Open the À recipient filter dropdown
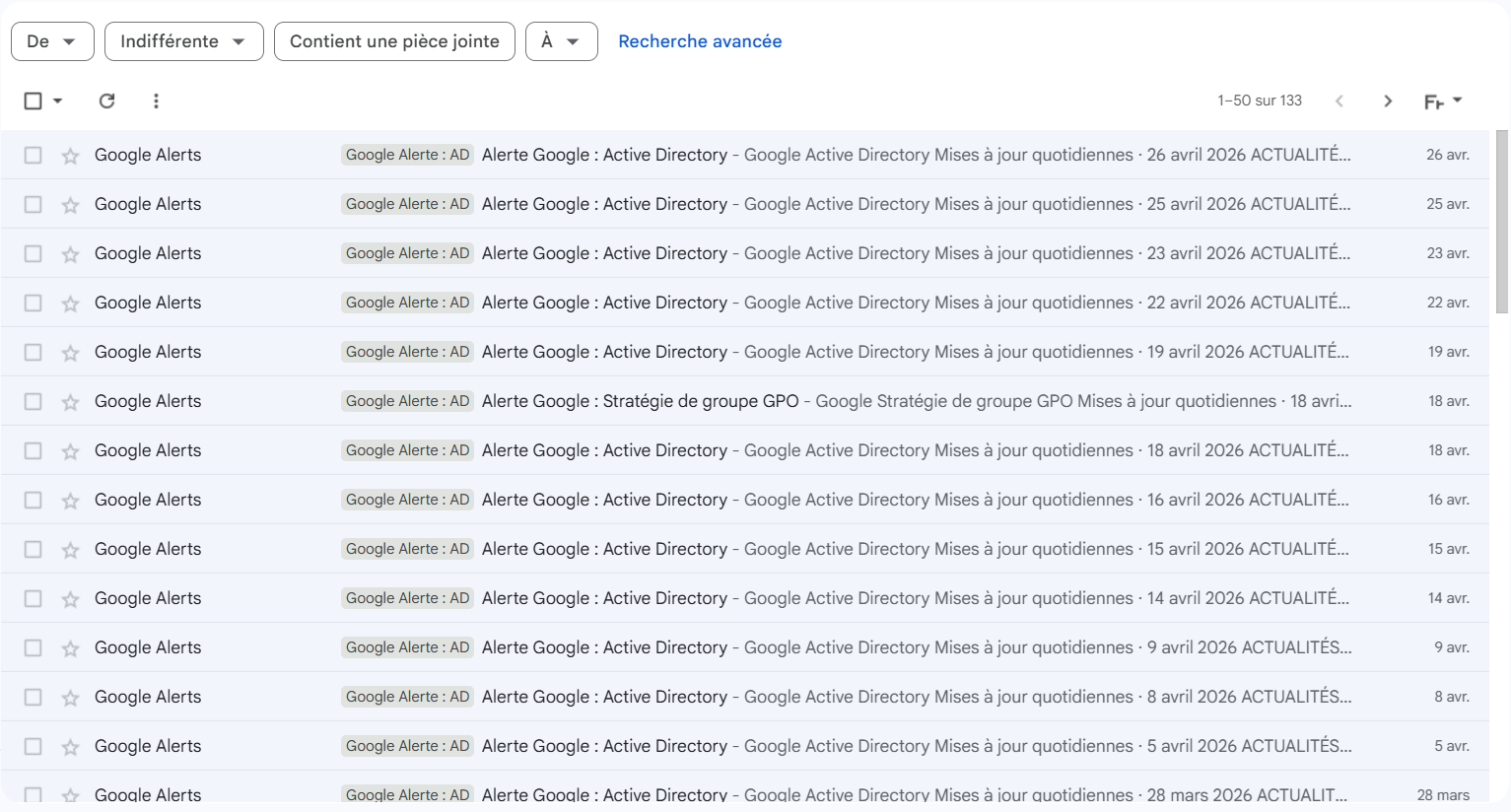The image size is (1511, 812). click(x=562, y=41)
